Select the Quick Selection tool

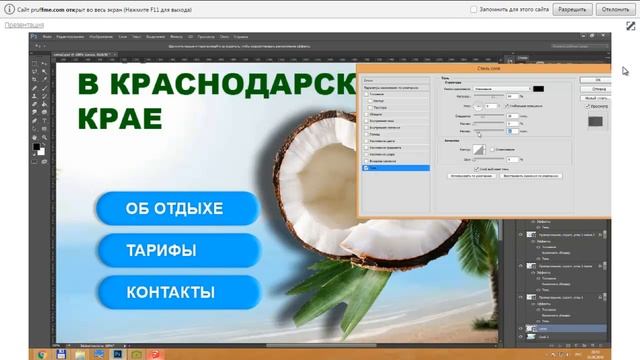[x=44, y=72]
